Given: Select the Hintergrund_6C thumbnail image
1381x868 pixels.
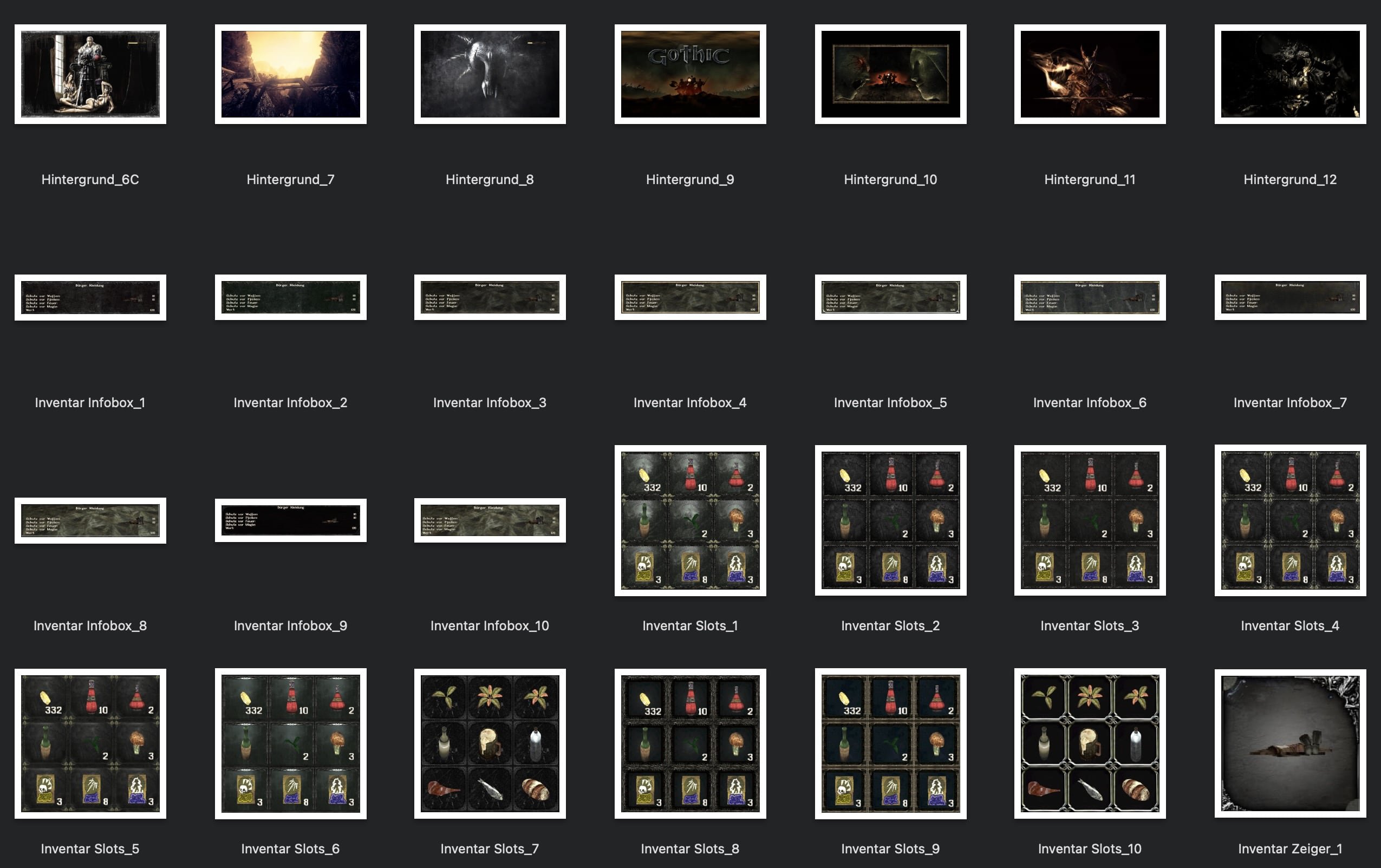Looking at the screenshot, I should [90, 74].
